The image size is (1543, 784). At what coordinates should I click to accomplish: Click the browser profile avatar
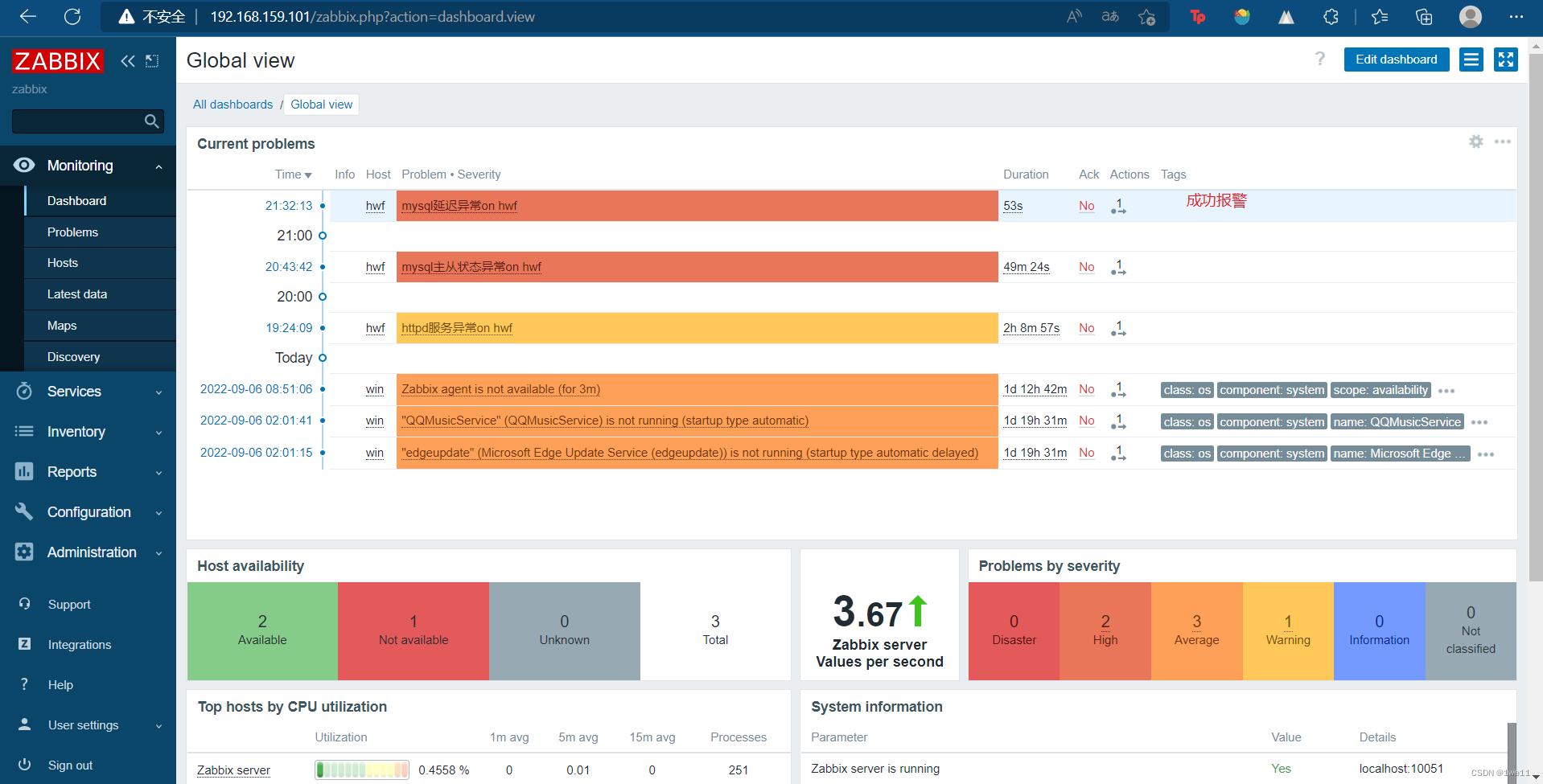[1471, 16]
